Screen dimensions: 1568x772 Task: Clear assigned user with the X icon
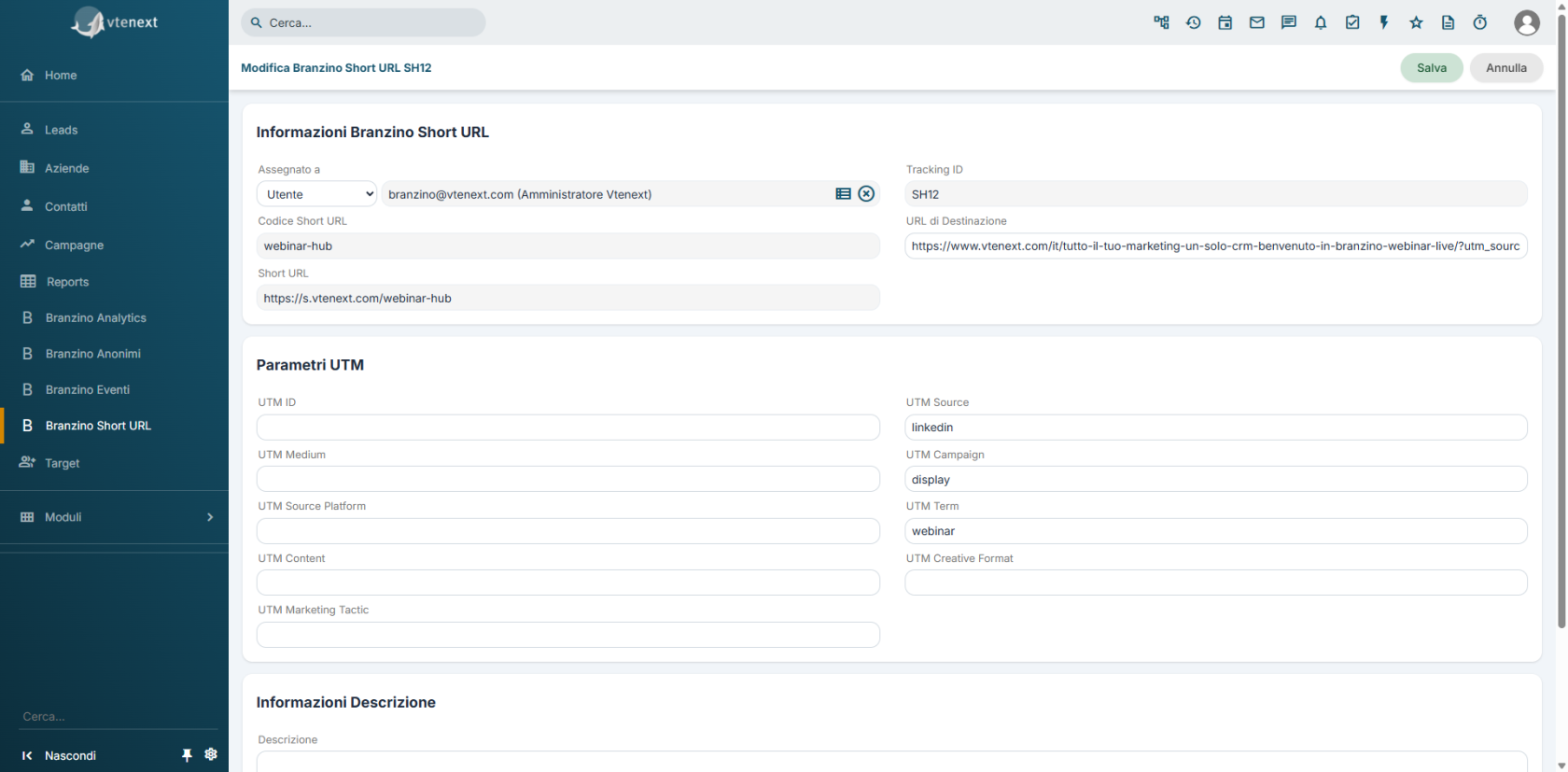coord(866,193)
